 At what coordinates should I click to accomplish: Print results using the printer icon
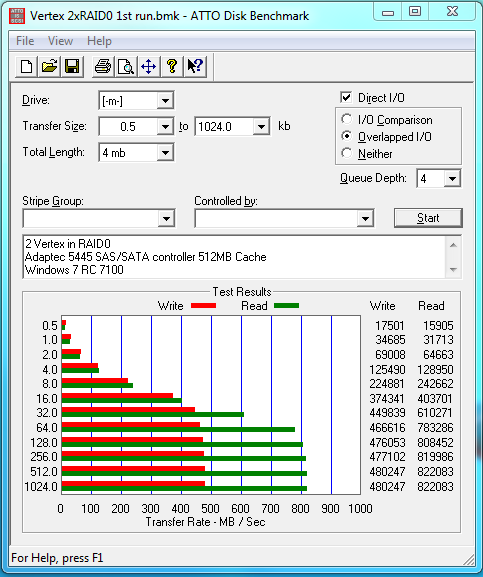103,67
